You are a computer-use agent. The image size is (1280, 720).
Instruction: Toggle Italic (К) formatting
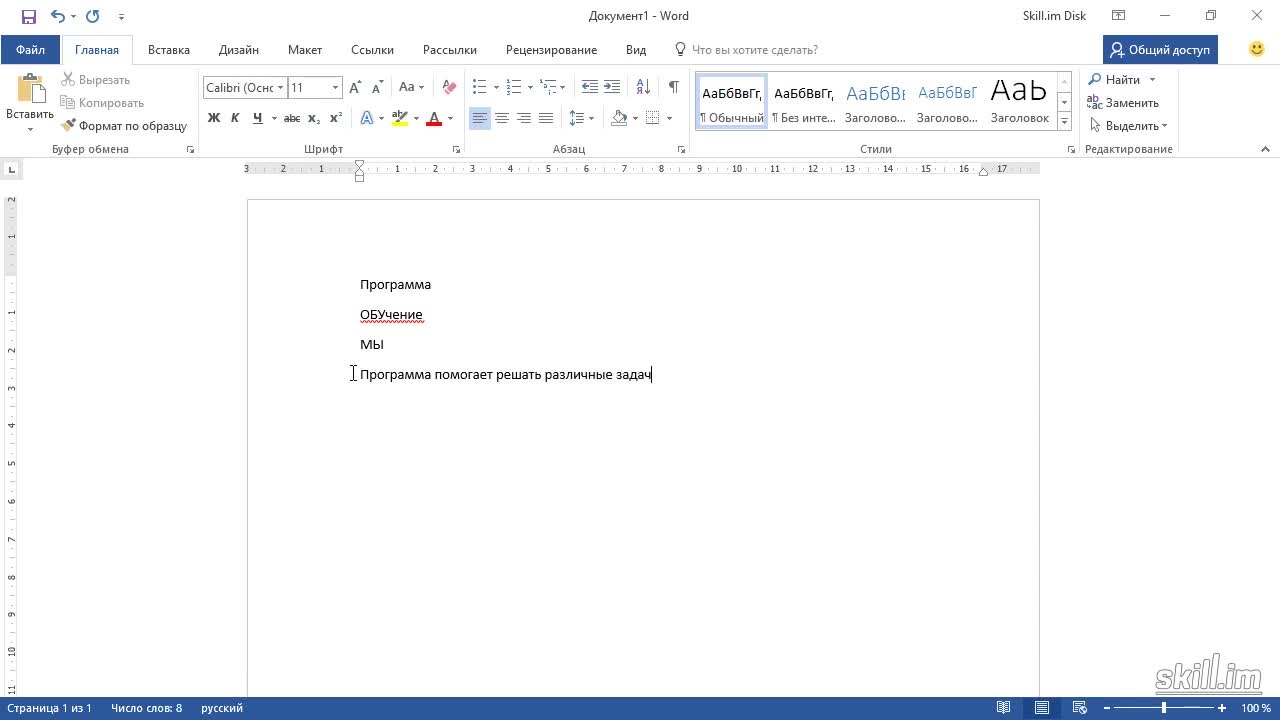pyautogui.click(x=235, y=118)
